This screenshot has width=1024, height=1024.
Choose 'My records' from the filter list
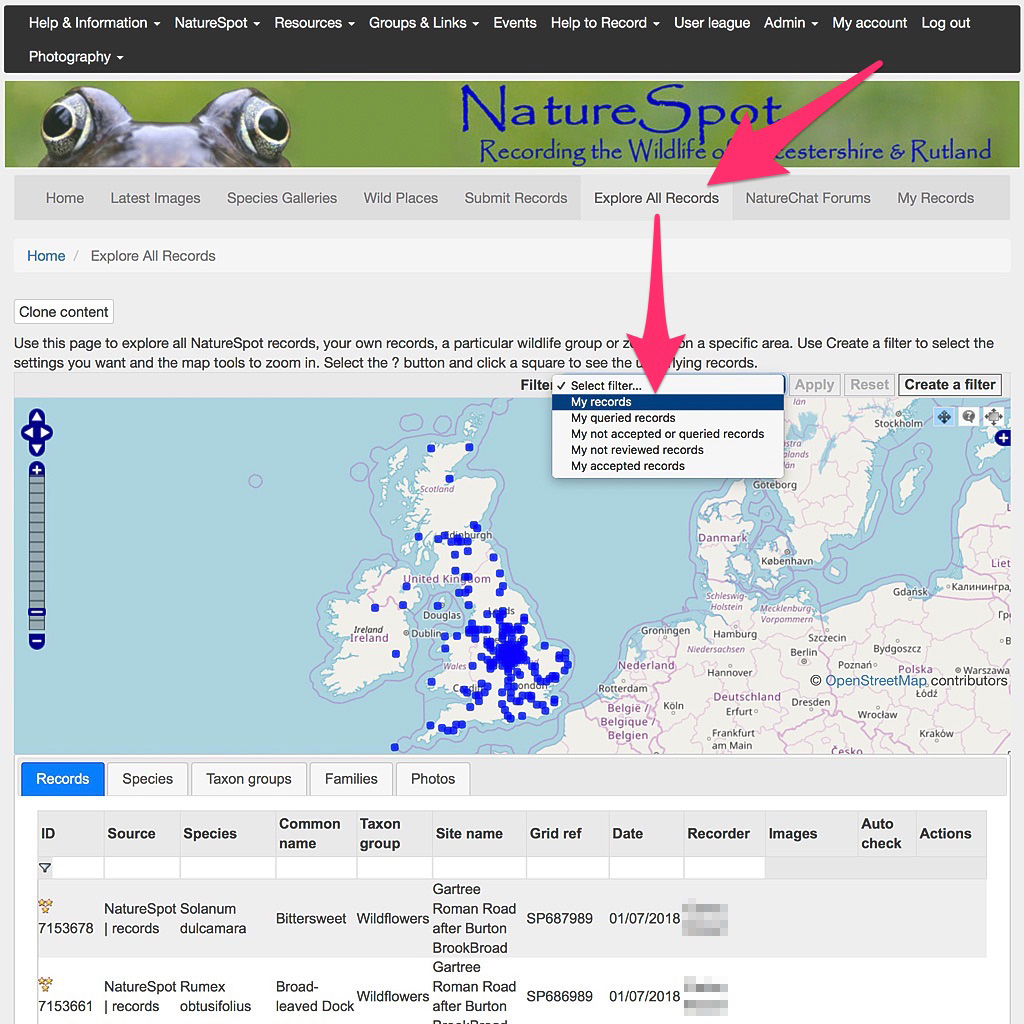pyautogui.click(x=601, y=402)
